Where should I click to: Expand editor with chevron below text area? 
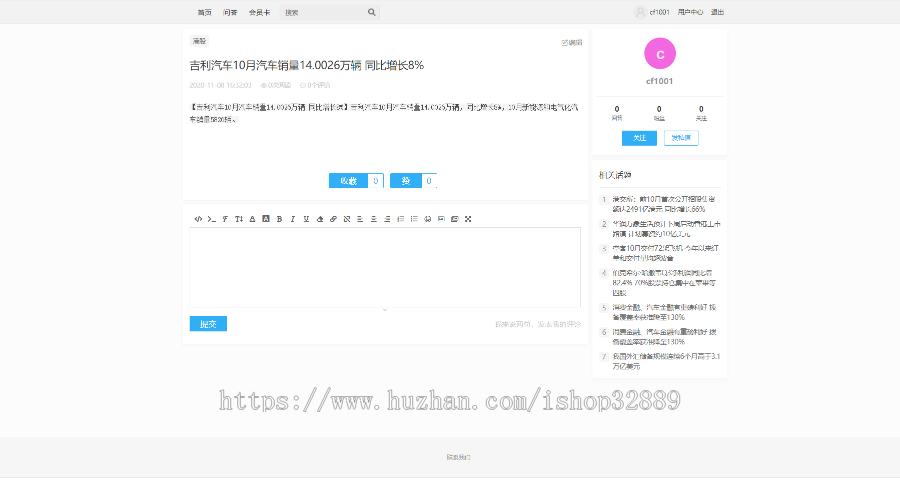(x=385, y=310)
